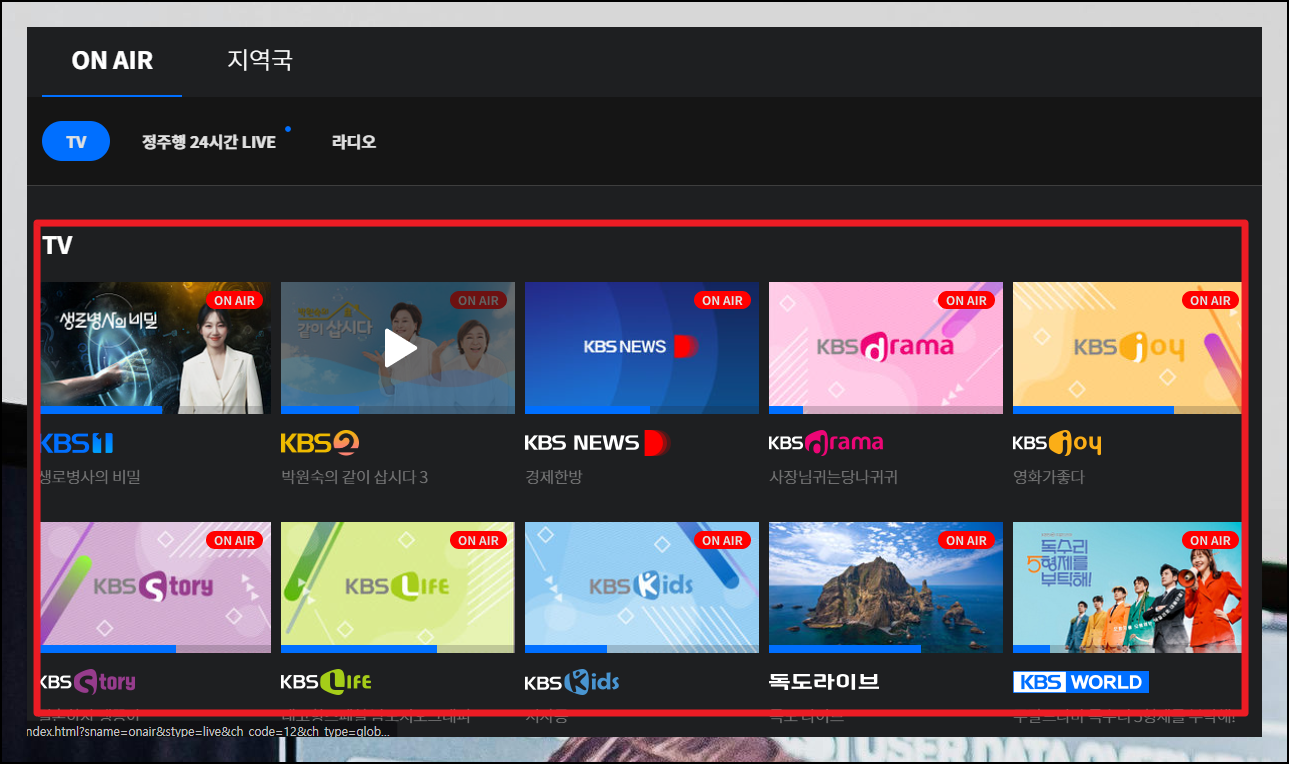Click ON AIR badge on KBS drama
Viewport: 1289px width, 764px height.
pos(967,300)
